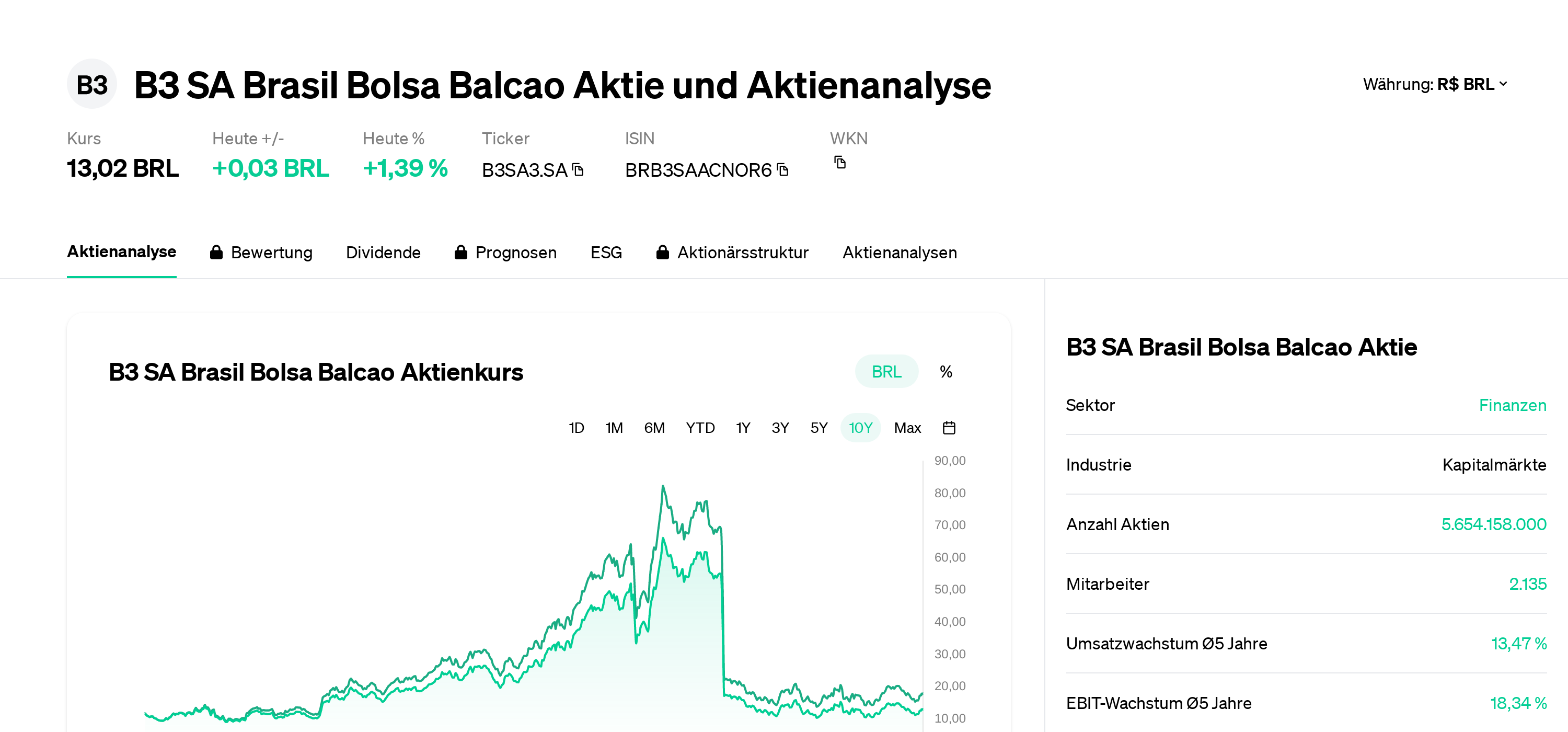
Task: Open the Aktienanalysen tab
Action: (x=899, y=253)
